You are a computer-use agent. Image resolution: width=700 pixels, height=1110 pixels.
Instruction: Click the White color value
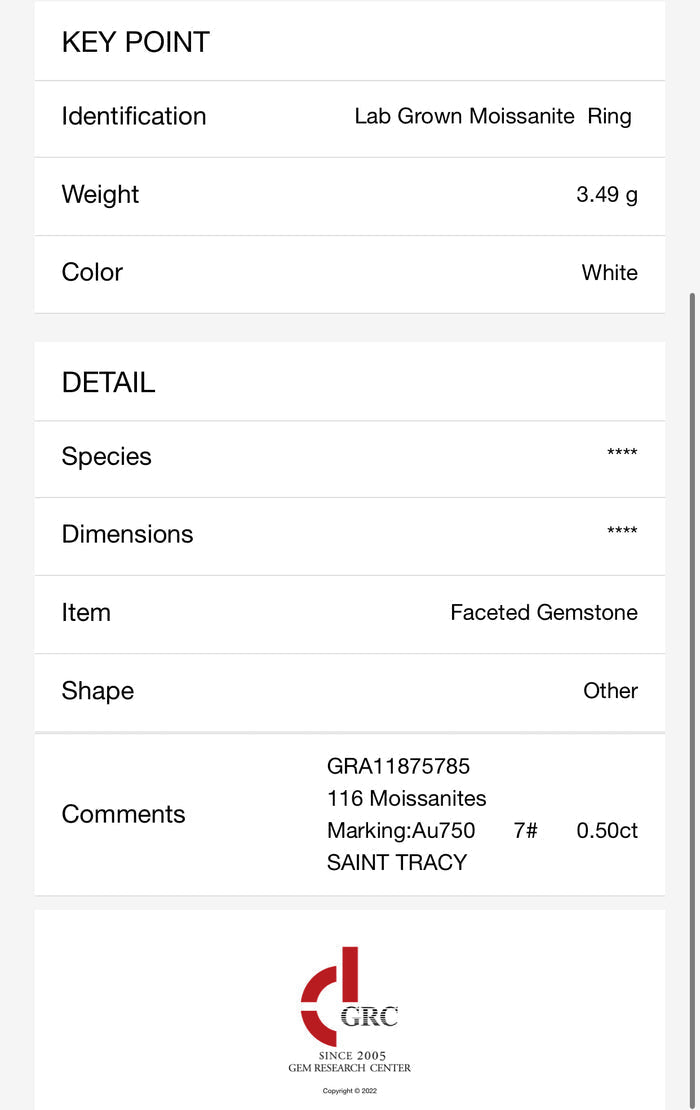[609, 273]
